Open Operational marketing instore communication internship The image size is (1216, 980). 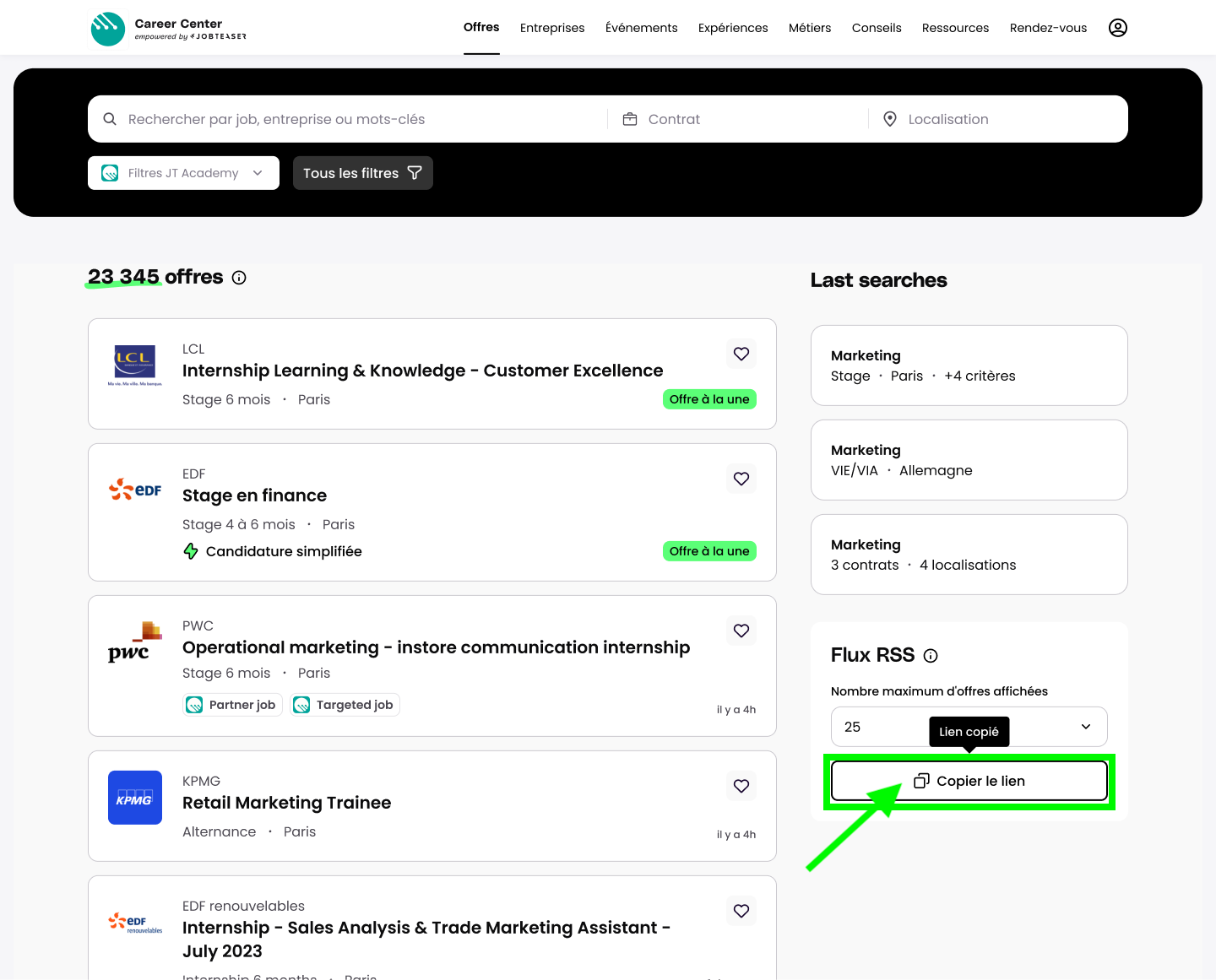pyautogui.click(x=437, y=647)
